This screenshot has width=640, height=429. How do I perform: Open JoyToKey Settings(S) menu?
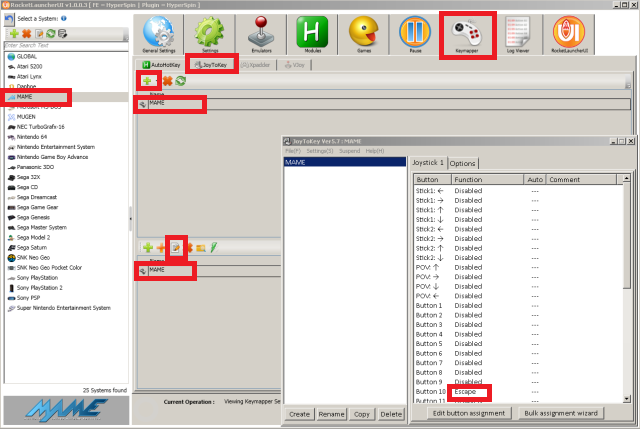pos(320,151)
